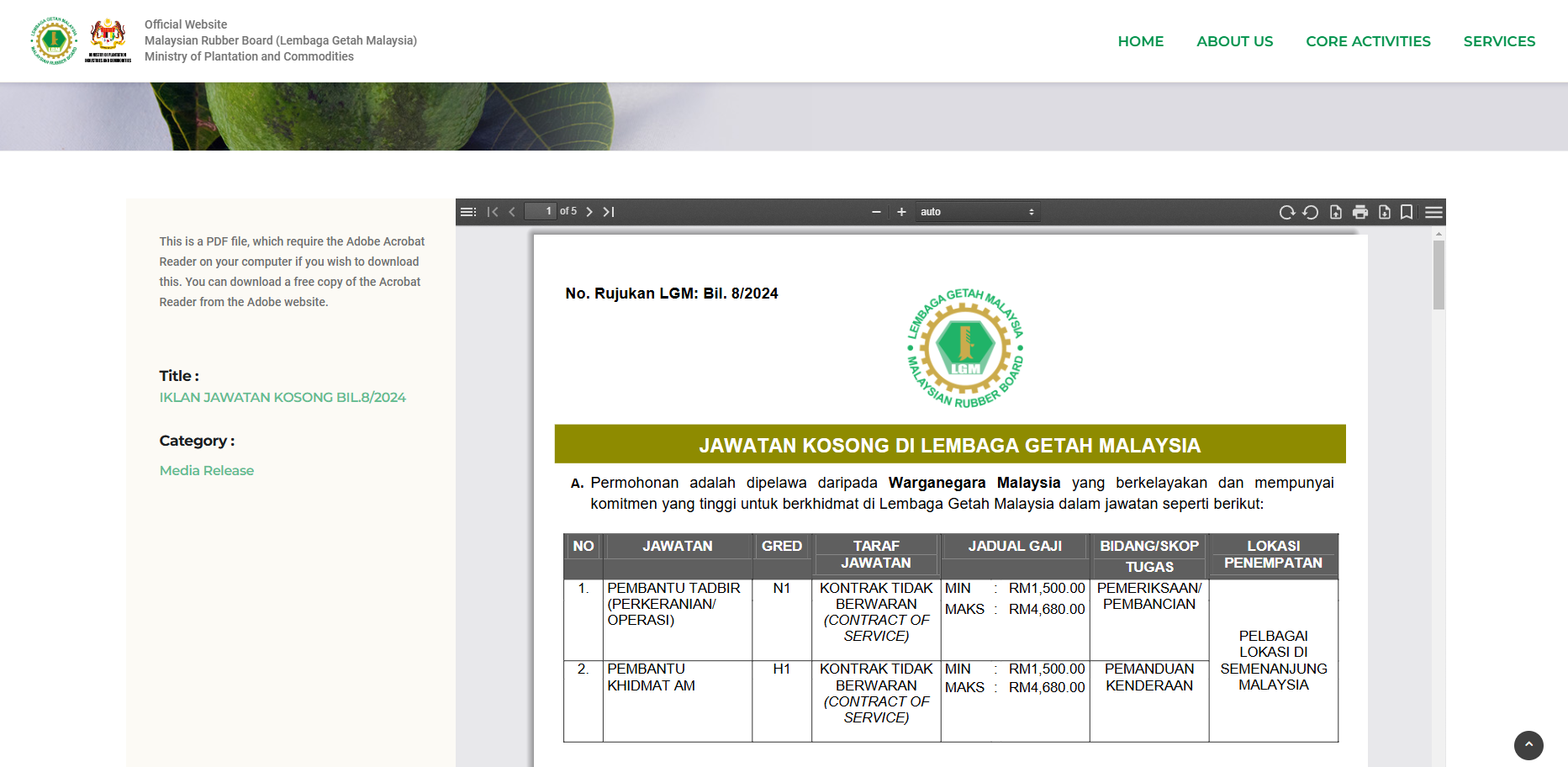Open the CORE ACTIVITIES menu
The height and width of the screenshot is (767, 1568).
pos(1368,41)
